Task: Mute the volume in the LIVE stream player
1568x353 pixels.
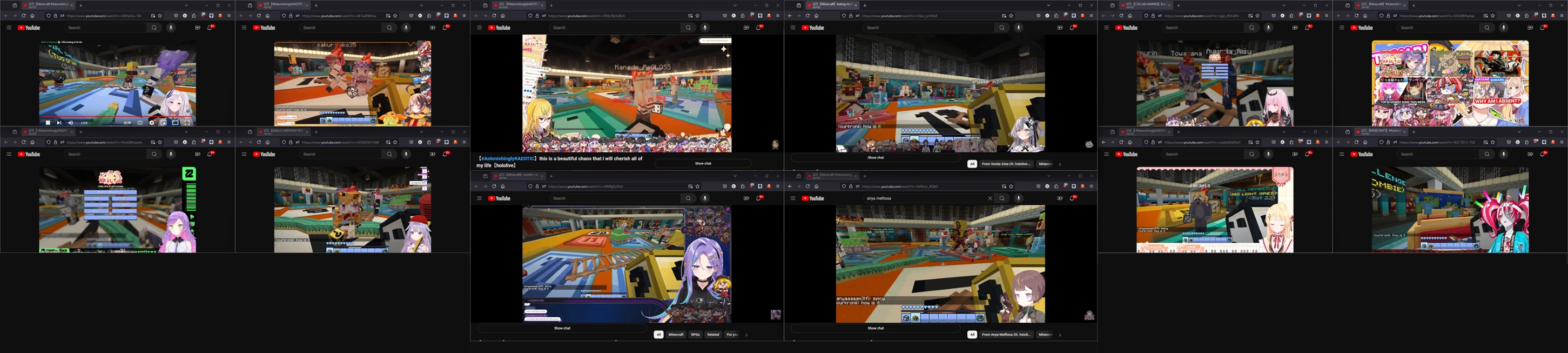Action: (71, 123)
